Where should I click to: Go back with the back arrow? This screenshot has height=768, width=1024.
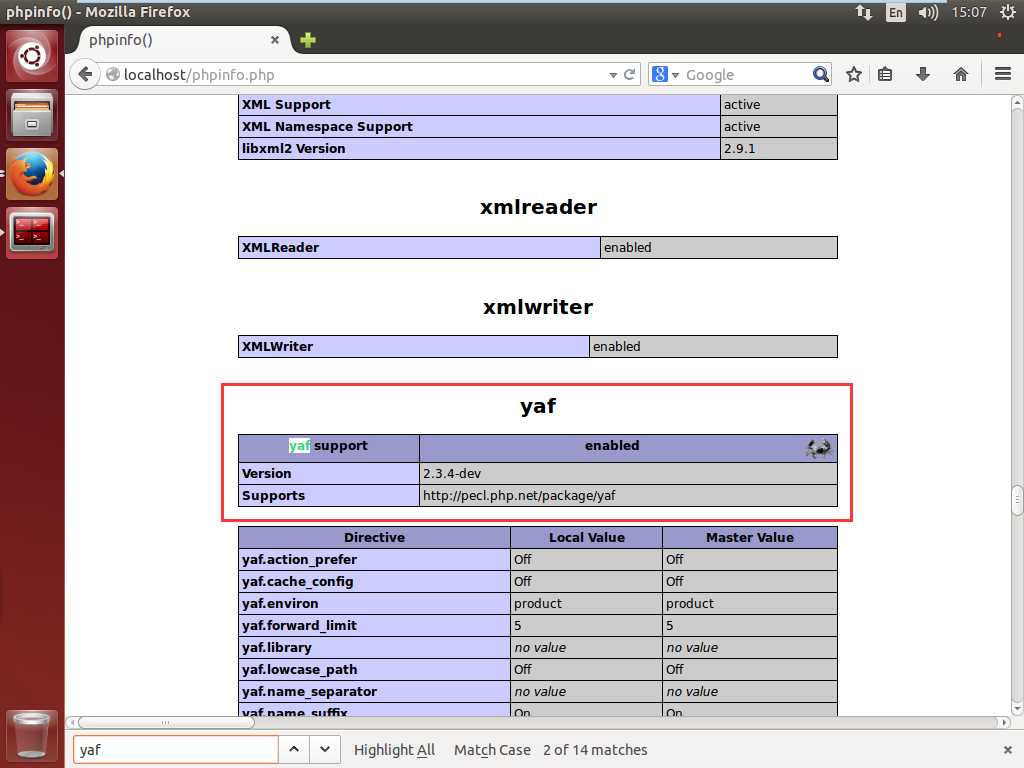pyautogui.click(x=86, y=74)
